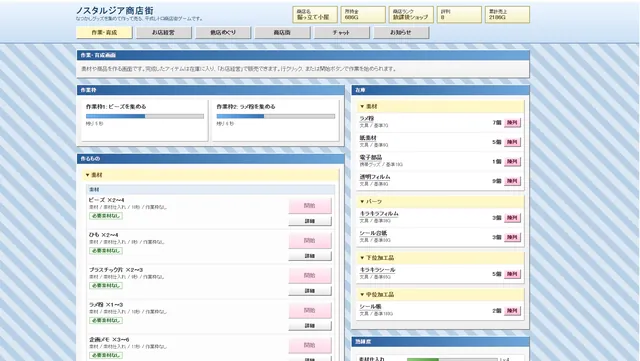Screen dimensions: 640x361
Task: Click the 必要素材なし tag under プラスチック片
Action: [106, 285]
